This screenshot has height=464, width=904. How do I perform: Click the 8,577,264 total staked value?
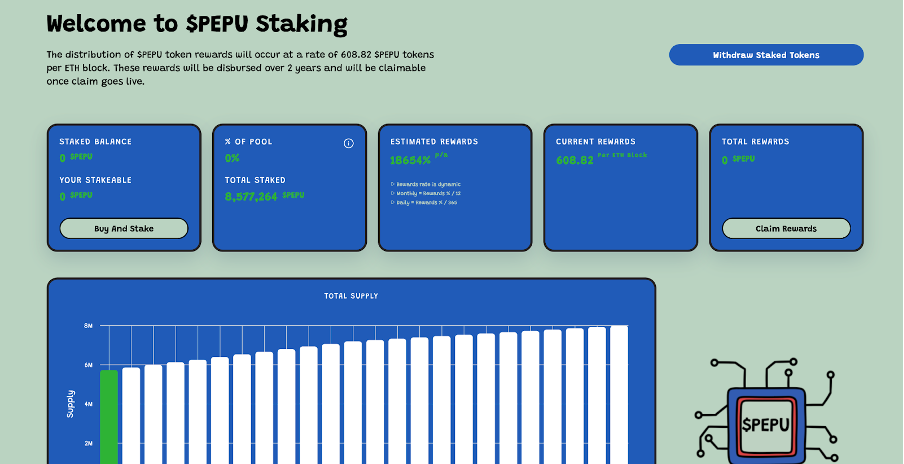coord(251,197)
